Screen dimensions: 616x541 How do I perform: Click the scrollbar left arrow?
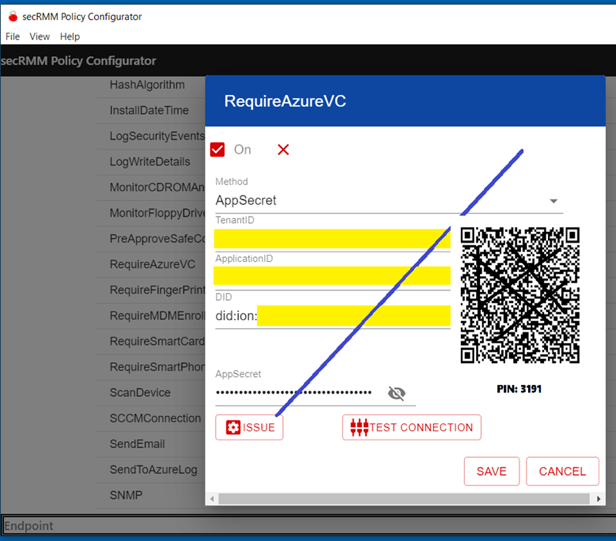point(212,499)
